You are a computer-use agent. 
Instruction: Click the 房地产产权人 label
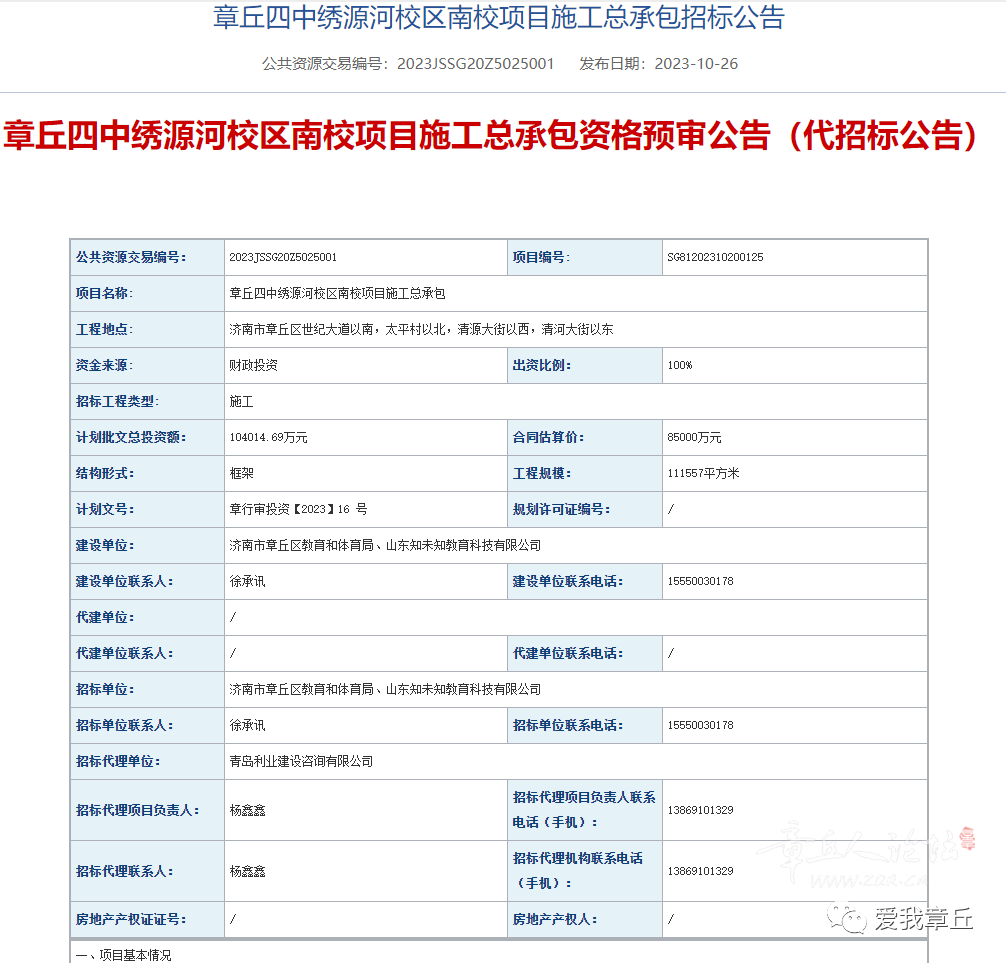click(x=555, y=919)
